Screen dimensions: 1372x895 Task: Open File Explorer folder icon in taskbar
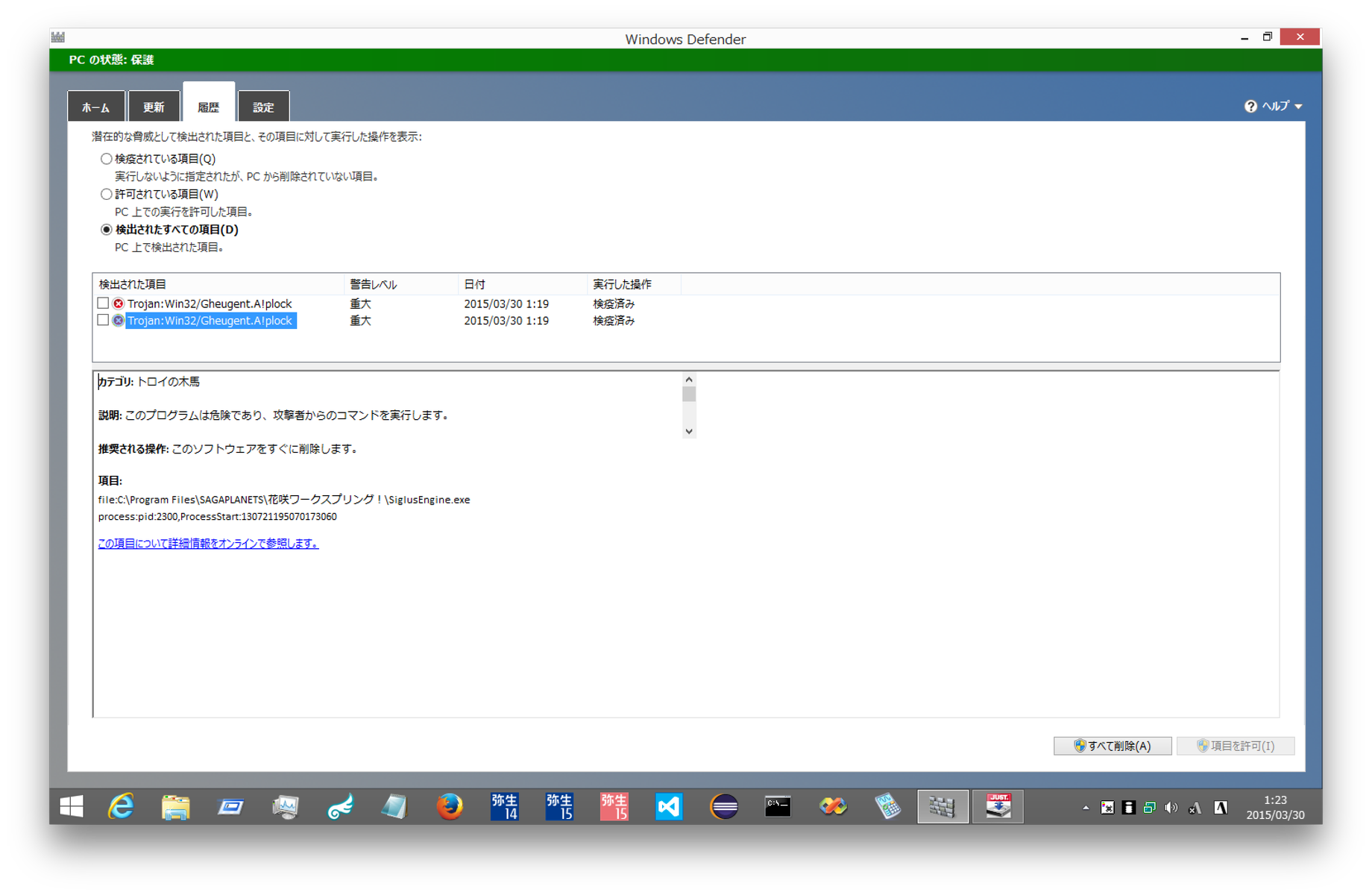click(176, 807)
